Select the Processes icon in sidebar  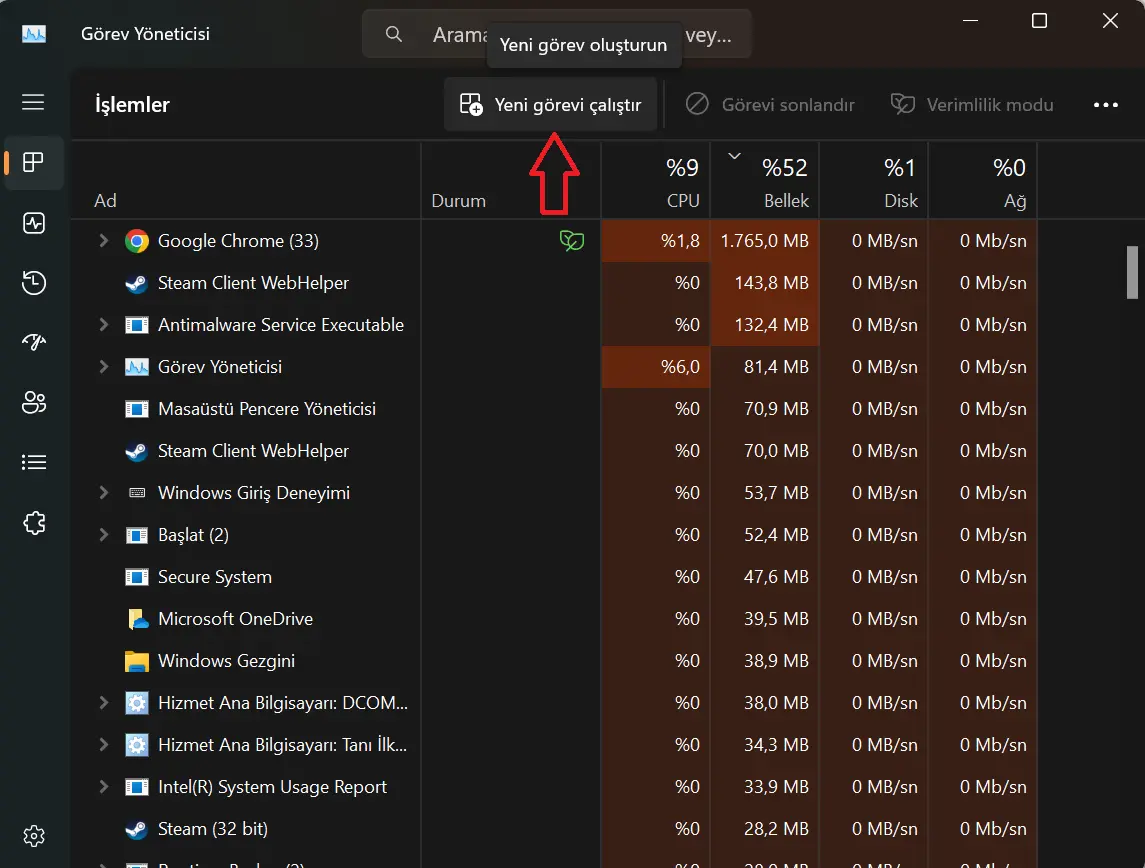coord(34,163)
